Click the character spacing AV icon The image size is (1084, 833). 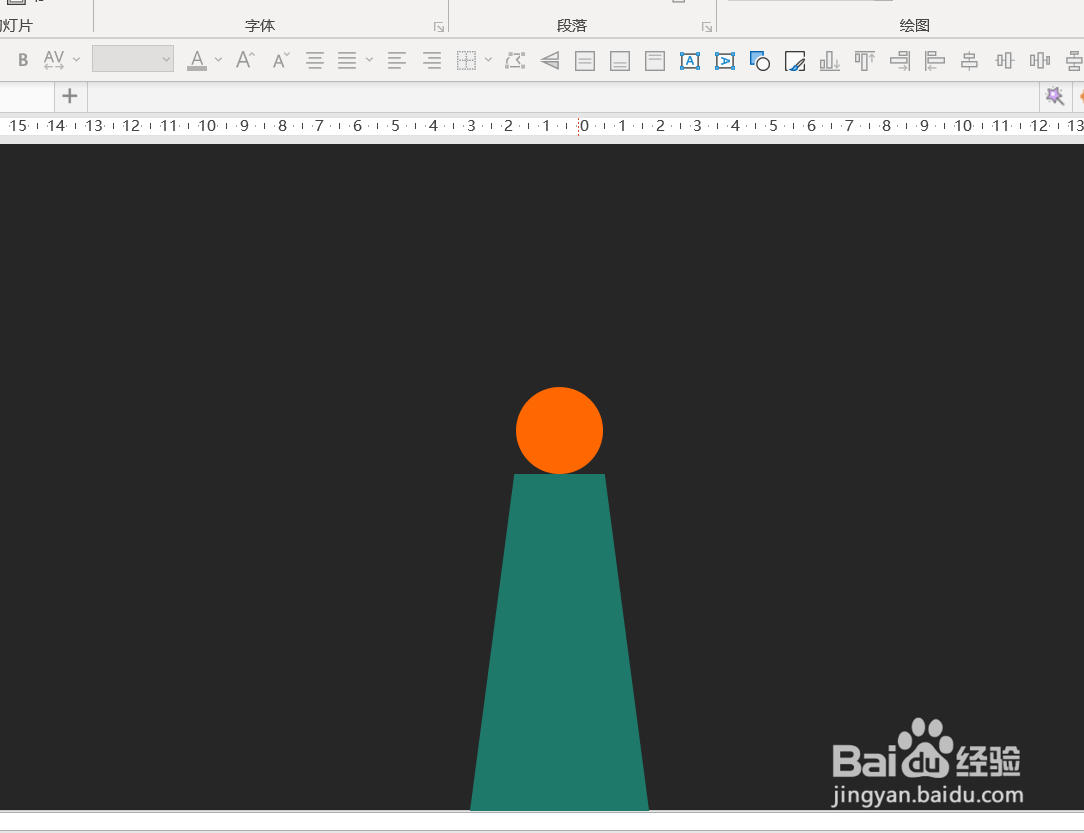pyautogui.click(x=53, y=60)
